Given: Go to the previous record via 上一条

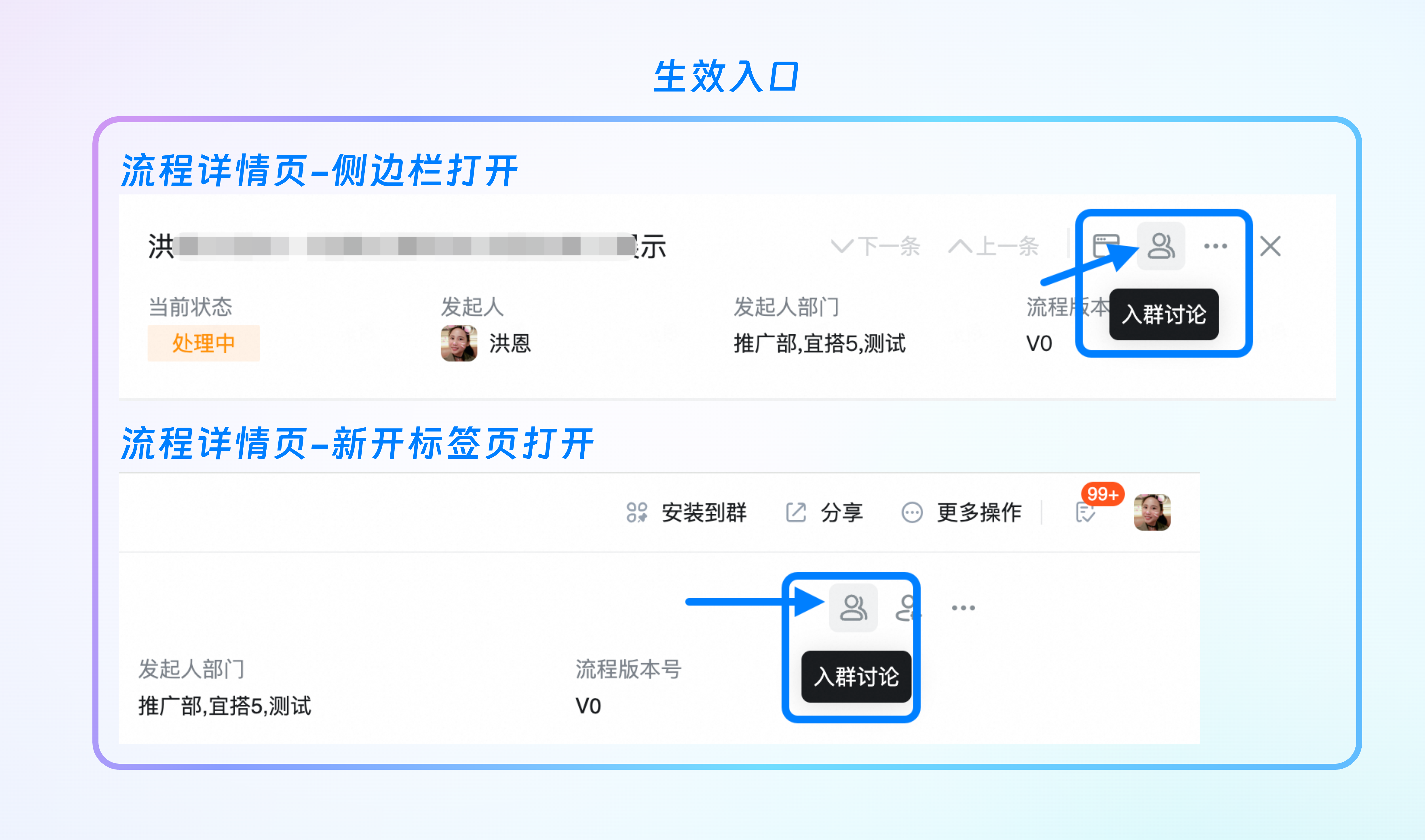Looking at the screenshot, I should [993, 246].
